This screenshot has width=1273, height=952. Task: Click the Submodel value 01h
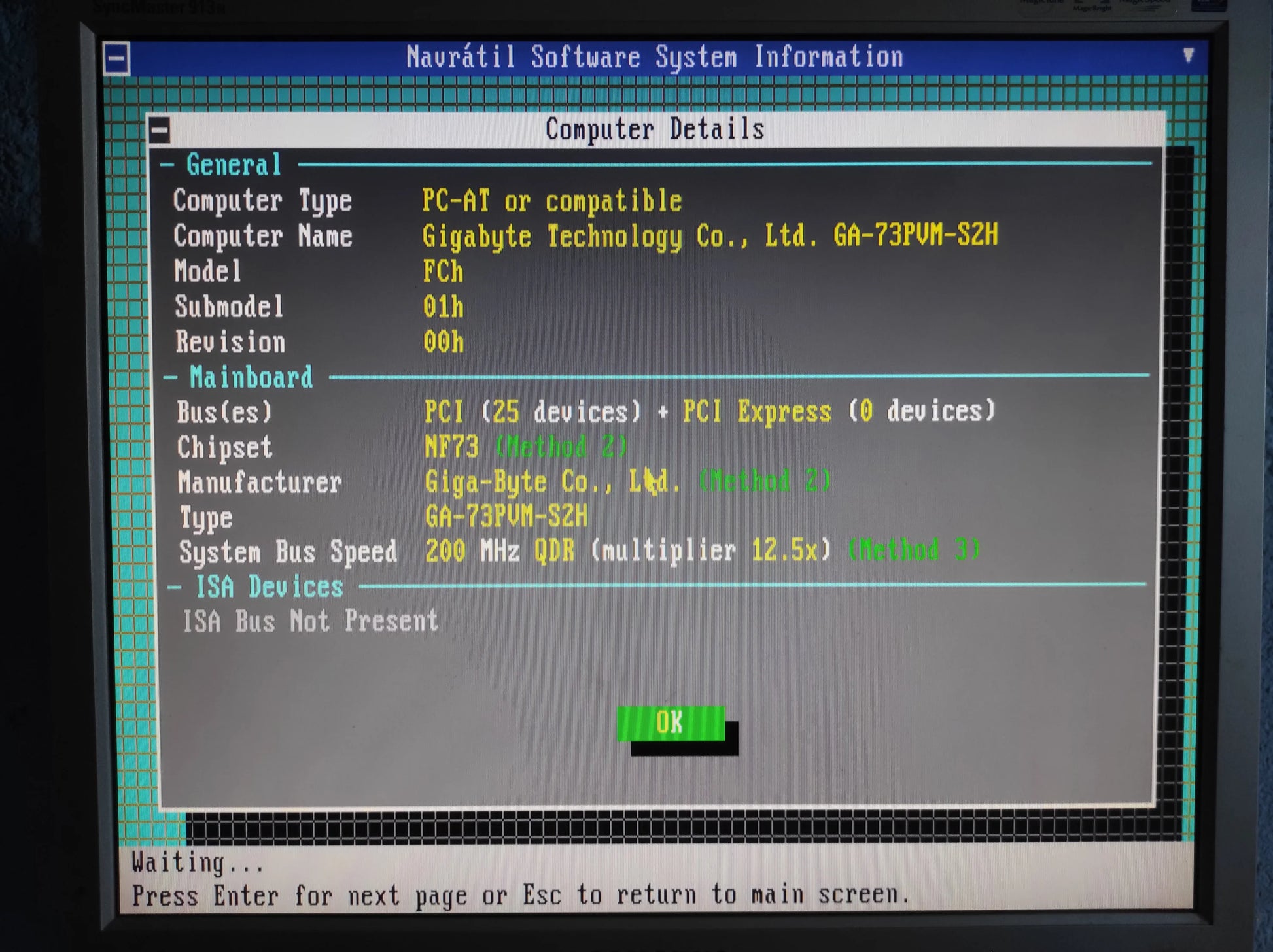(x=444, y=307)
